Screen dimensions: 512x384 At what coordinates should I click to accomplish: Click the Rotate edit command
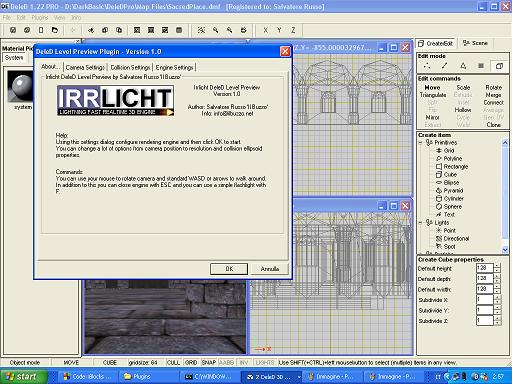pos(494,87)
